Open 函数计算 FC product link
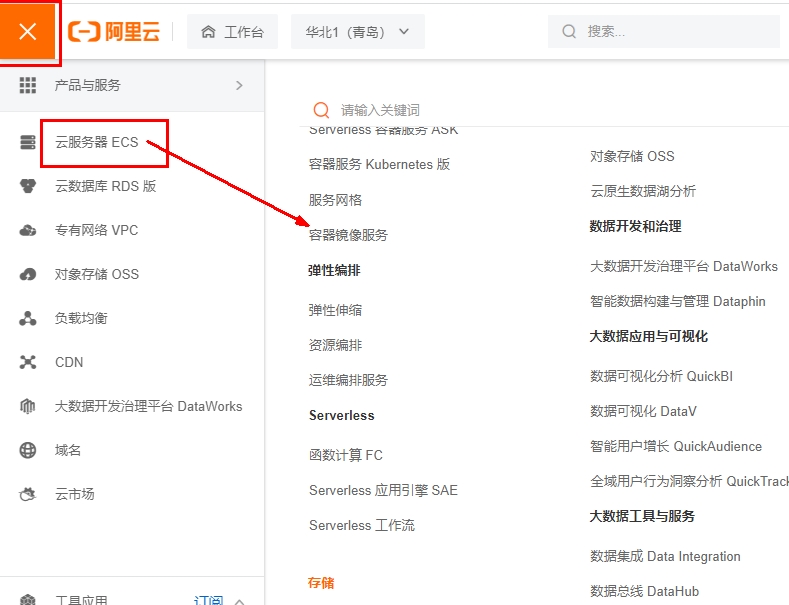Image resolution: width=789 pixels, height=605 pixels. click(x=346, y=455)
